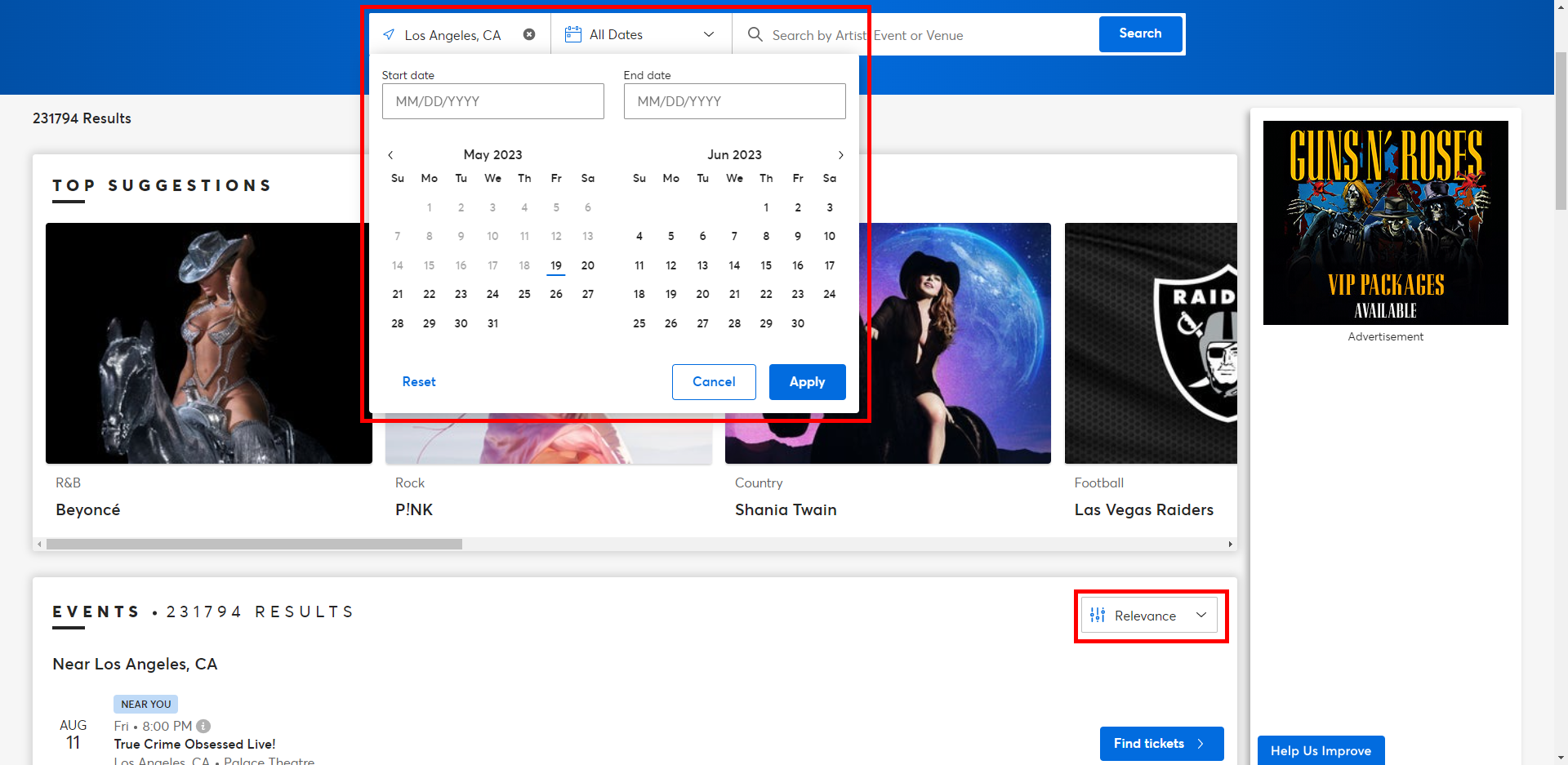Click the End date input field

pos(735,101)
